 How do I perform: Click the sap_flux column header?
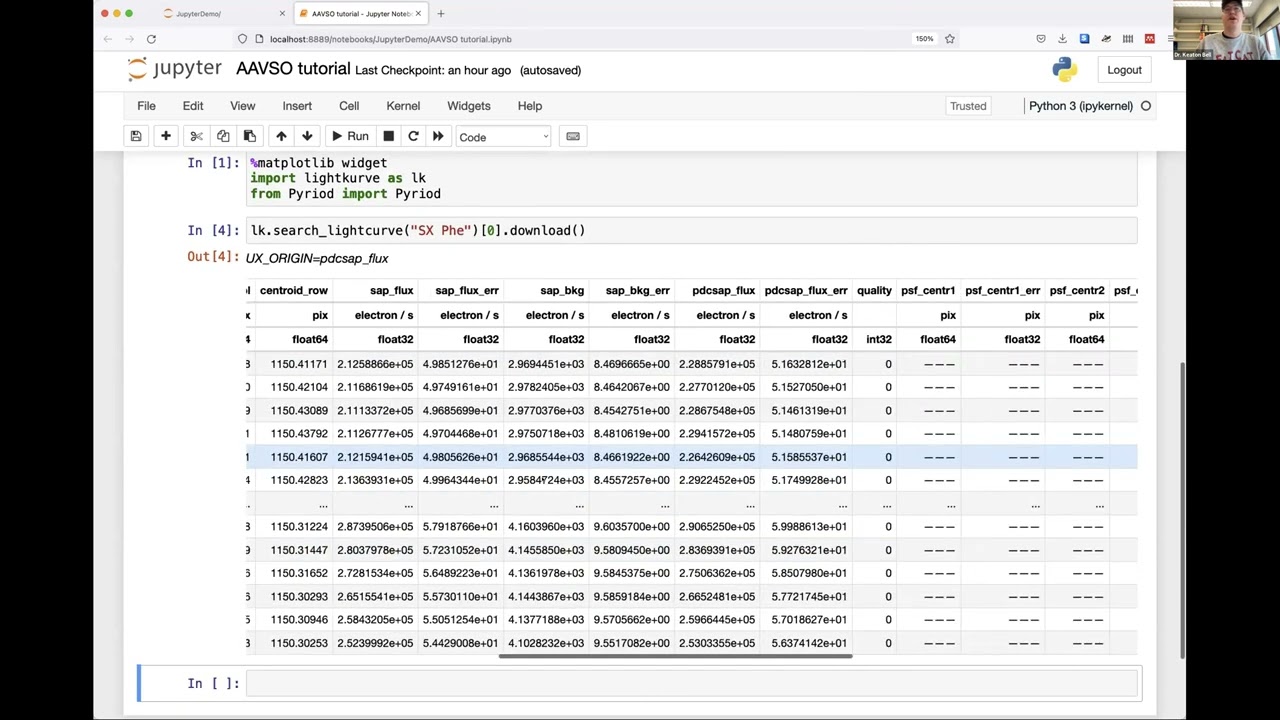391,290
